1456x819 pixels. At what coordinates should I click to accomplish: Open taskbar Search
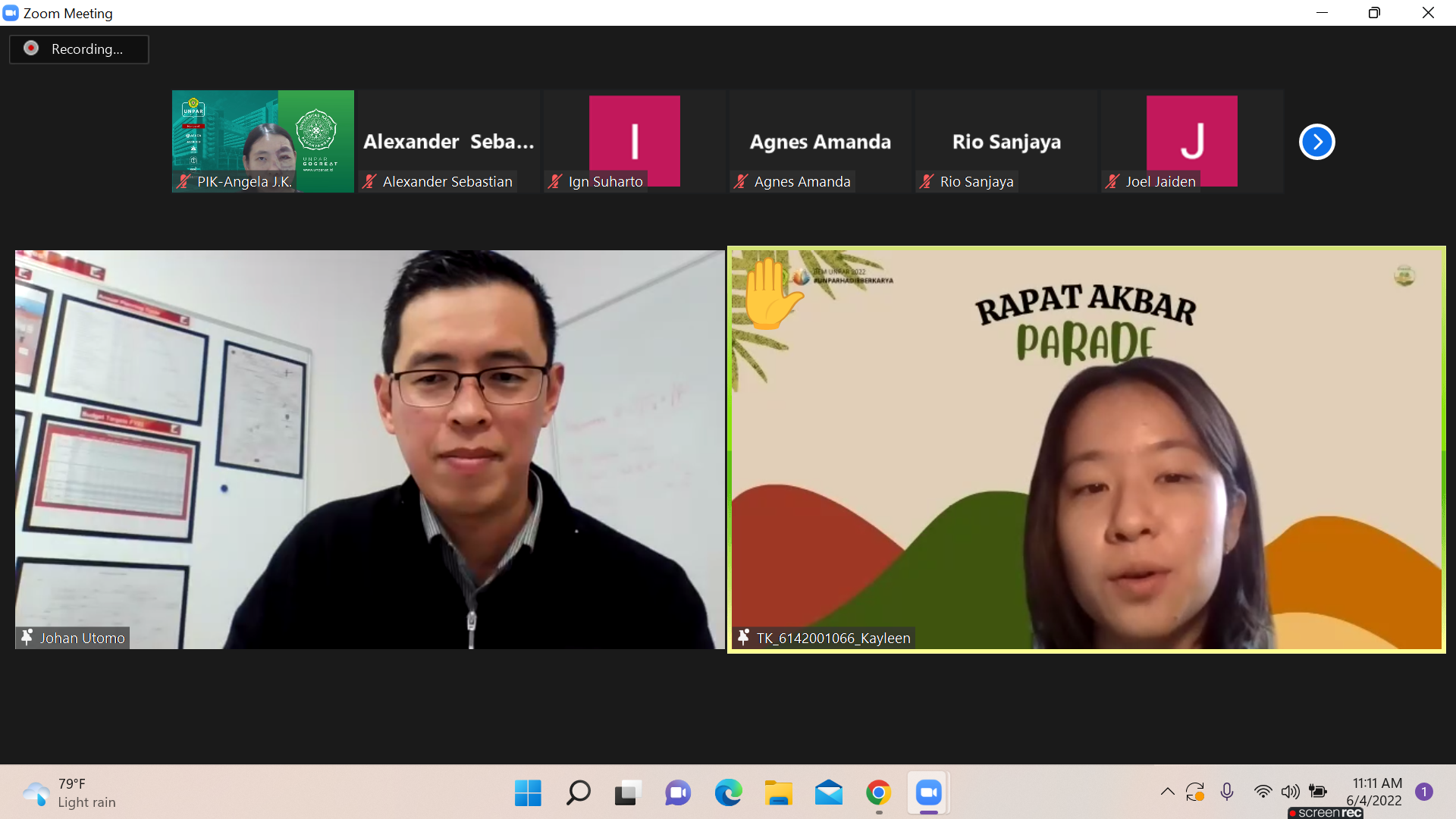(x=578, y=793)
